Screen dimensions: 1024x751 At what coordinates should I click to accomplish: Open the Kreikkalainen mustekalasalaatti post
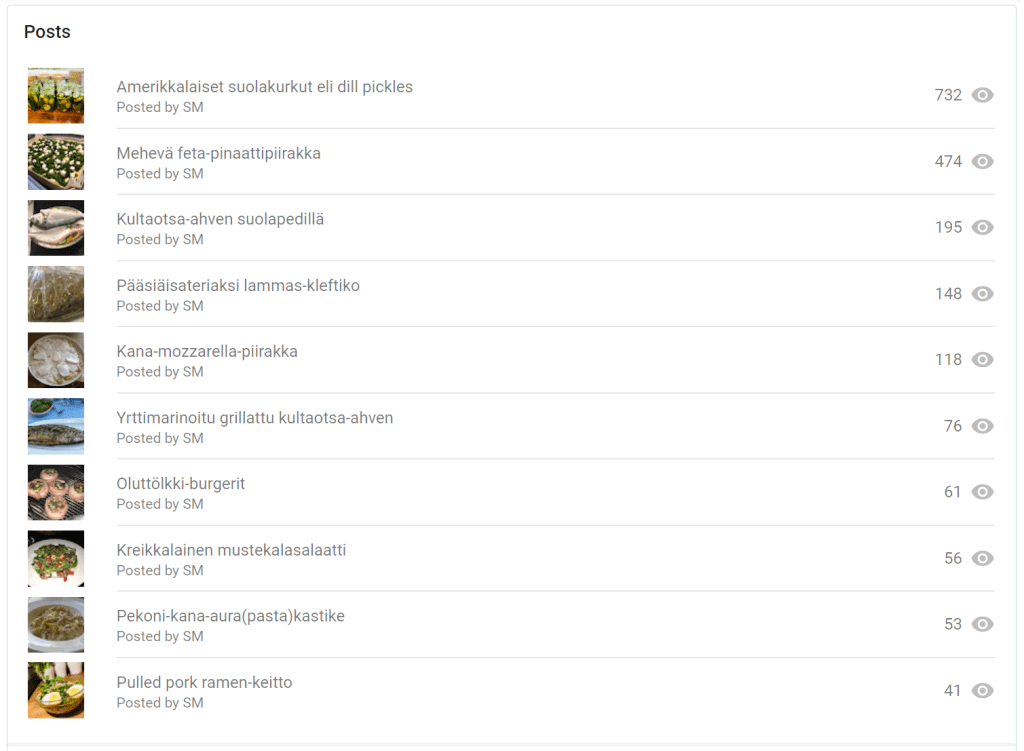click(231, 550)
